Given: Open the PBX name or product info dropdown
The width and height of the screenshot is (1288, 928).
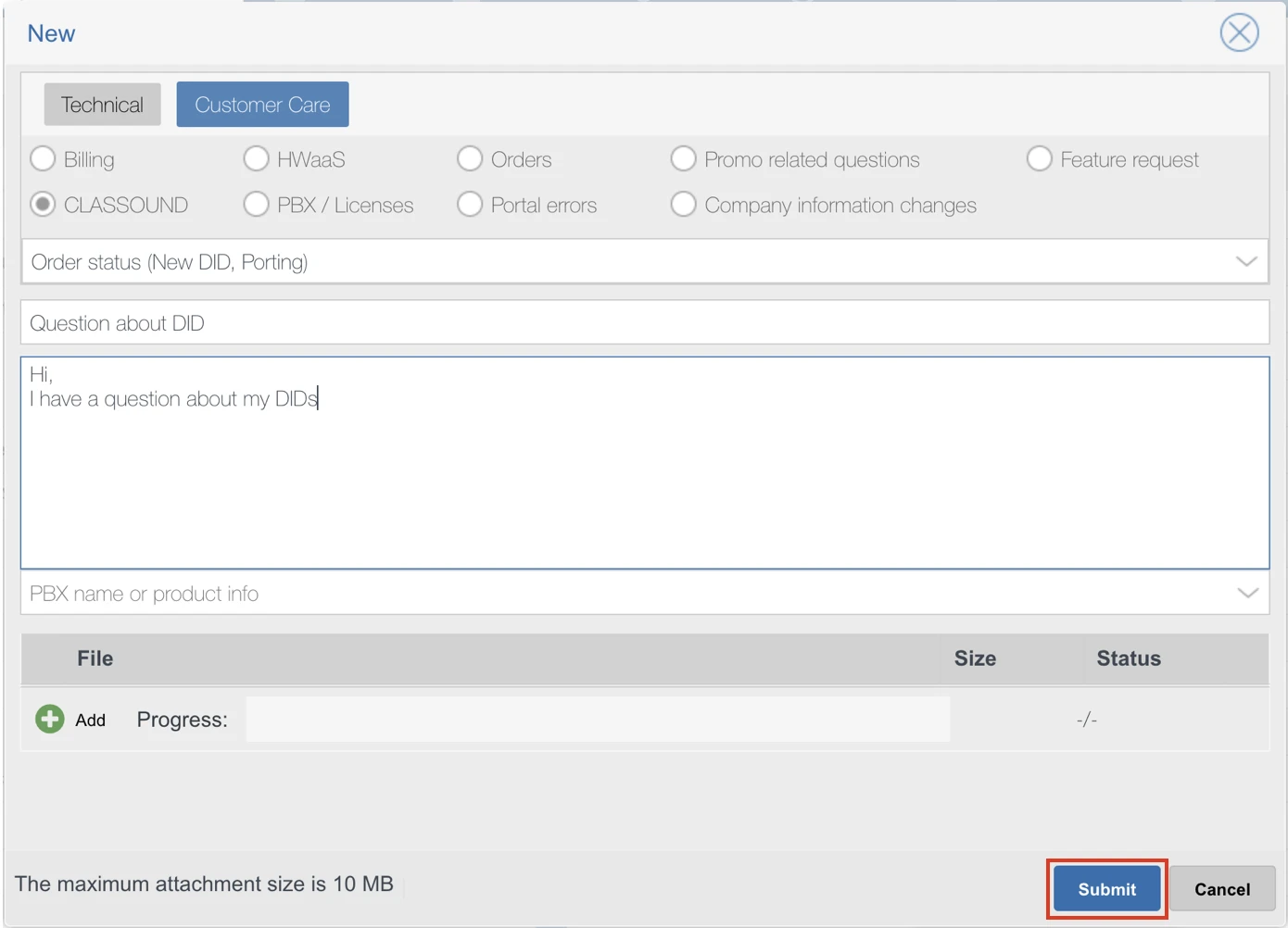Looking at the screenshot, I should pyautogui.click(x=1247, y=594).
